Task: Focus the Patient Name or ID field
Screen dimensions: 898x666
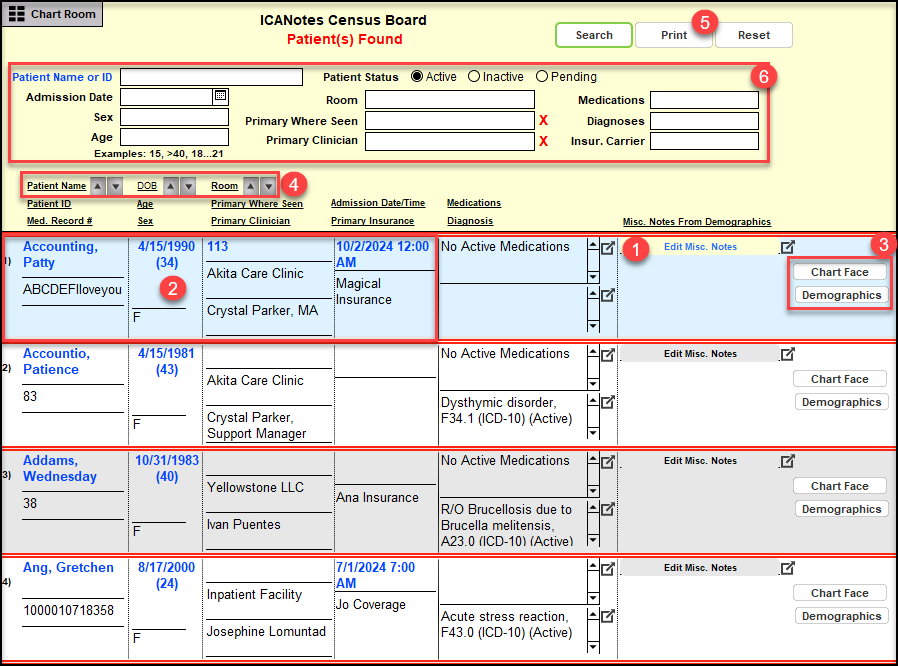Action: 211,78
